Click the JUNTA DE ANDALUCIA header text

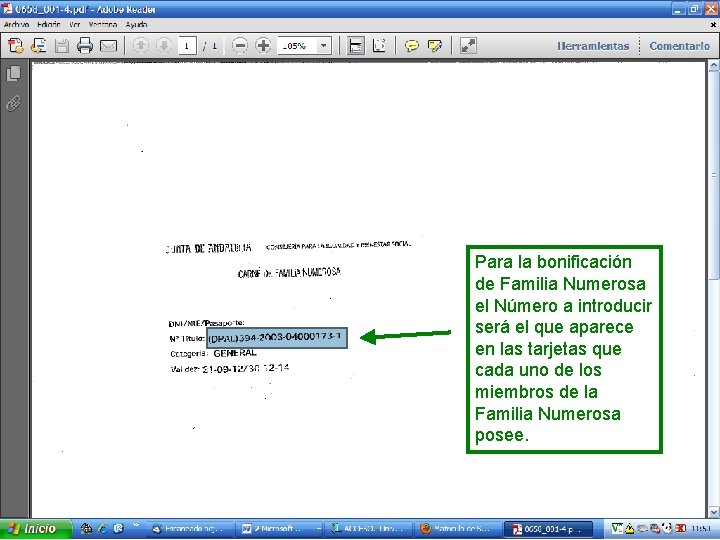click(x=208, y=248)
